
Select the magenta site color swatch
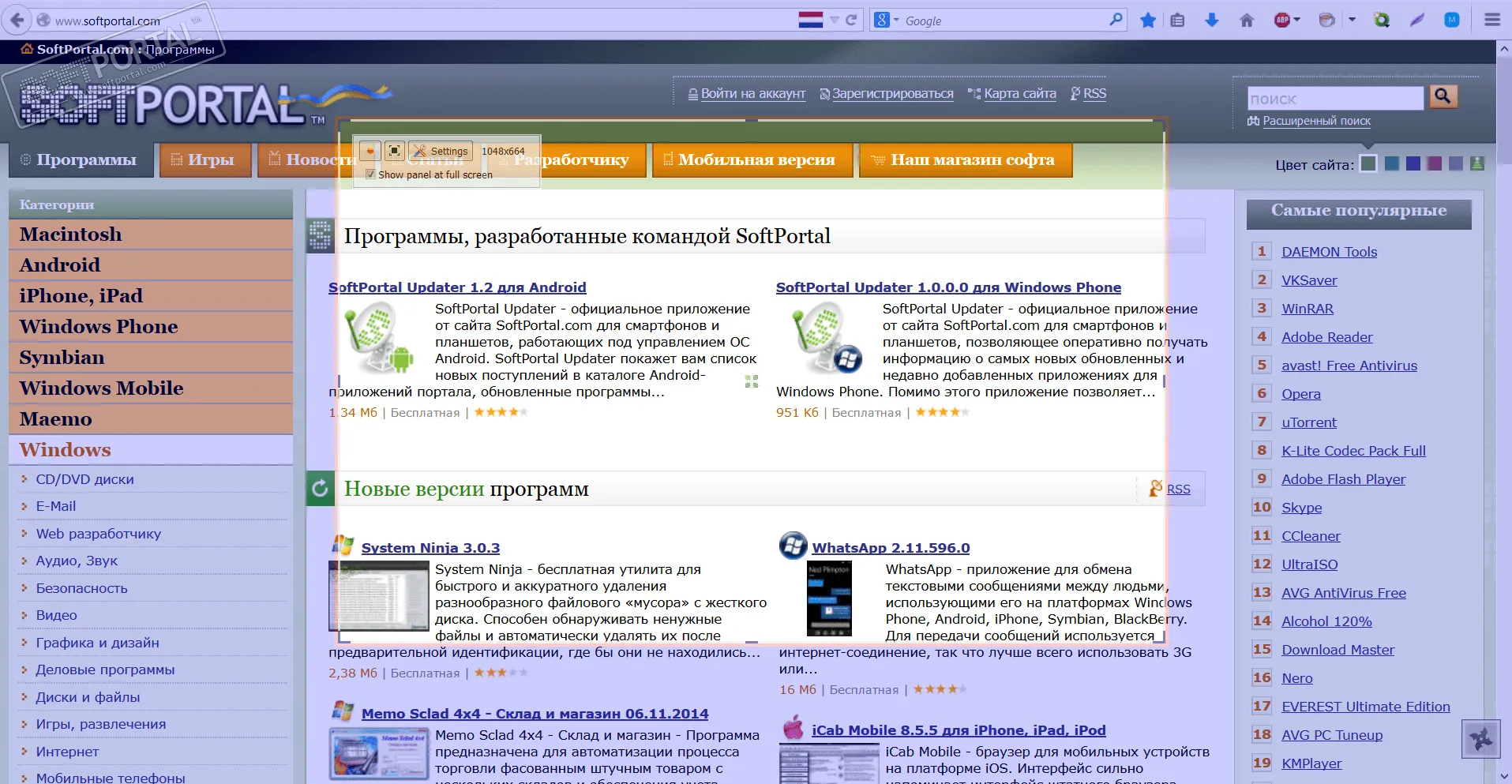[1435, 163]
